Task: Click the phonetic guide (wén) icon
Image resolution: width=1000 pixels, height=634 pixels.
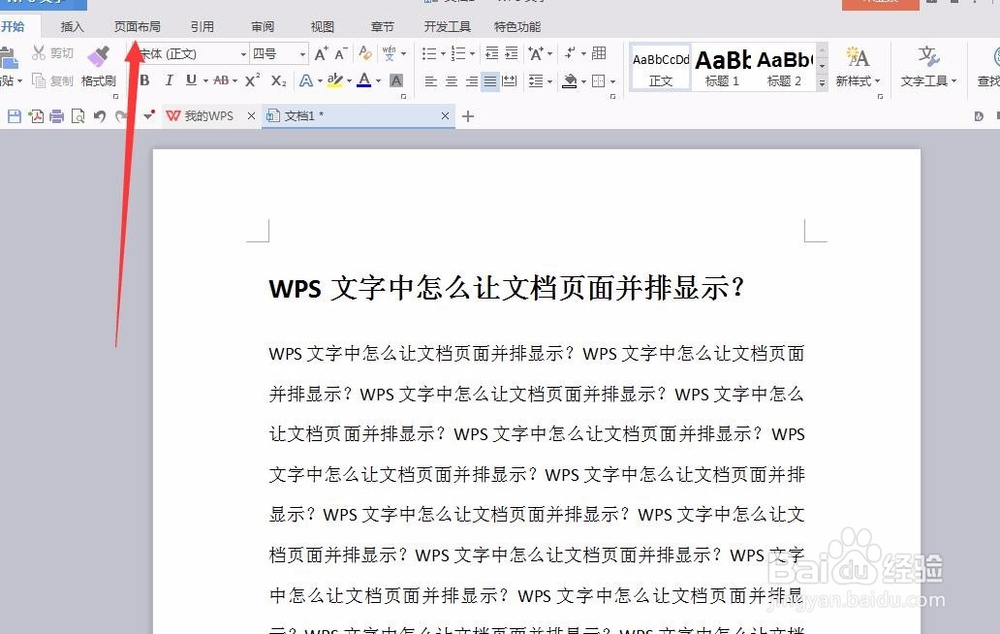Action: (x=389, y=54)
